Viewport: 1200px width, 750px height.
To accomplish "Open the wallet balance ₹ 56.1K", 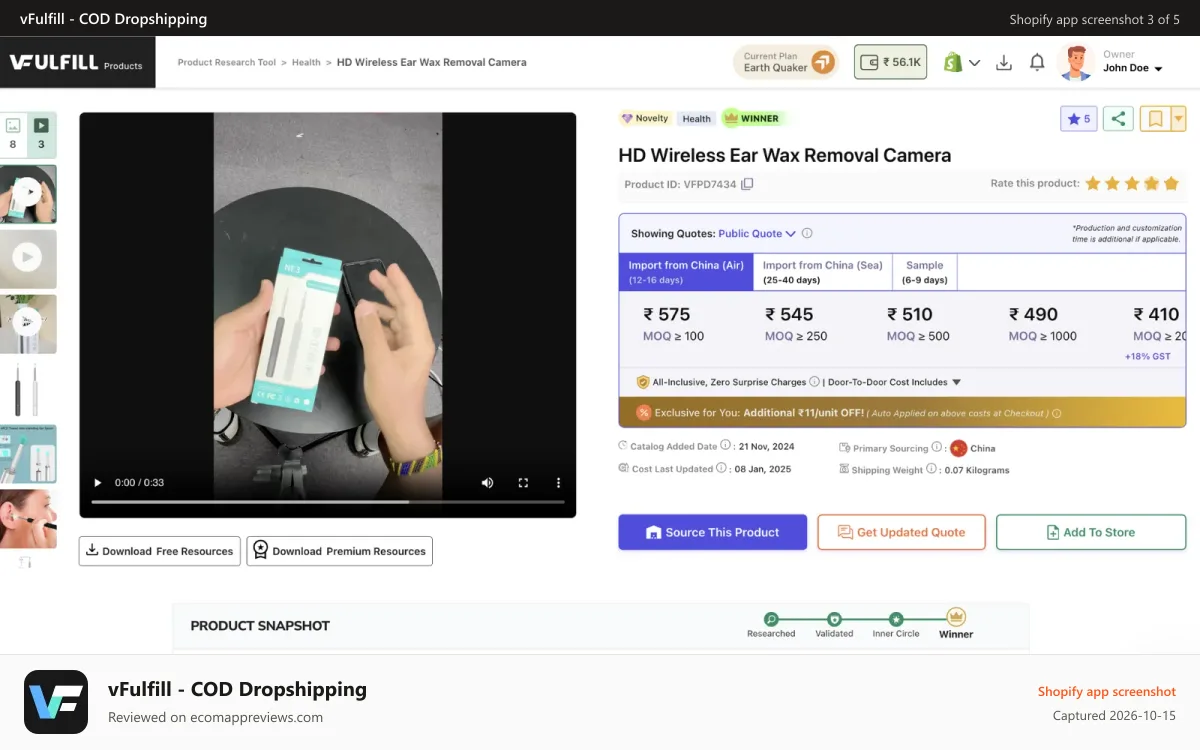I will pyautogui.click(x=890, y=62).
